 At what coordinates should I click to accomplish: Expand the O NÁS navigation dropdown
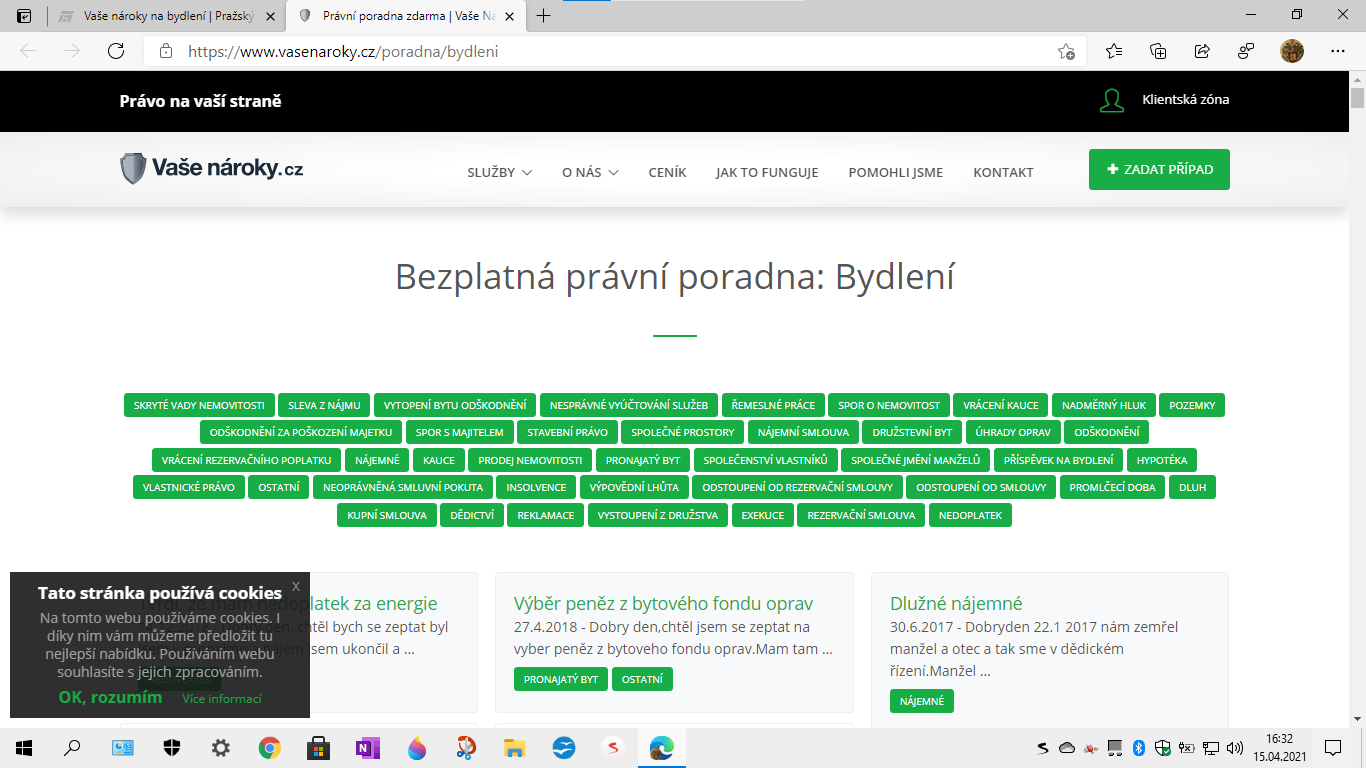(x=588, y=171)
